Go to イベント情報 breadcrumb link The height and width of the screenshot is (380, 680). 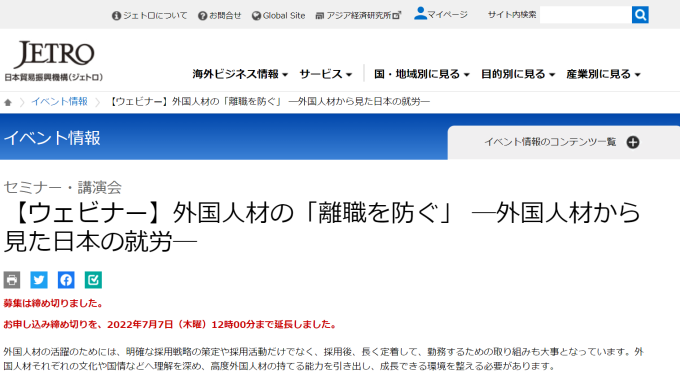pyautogui.click(x=59, y=102)
